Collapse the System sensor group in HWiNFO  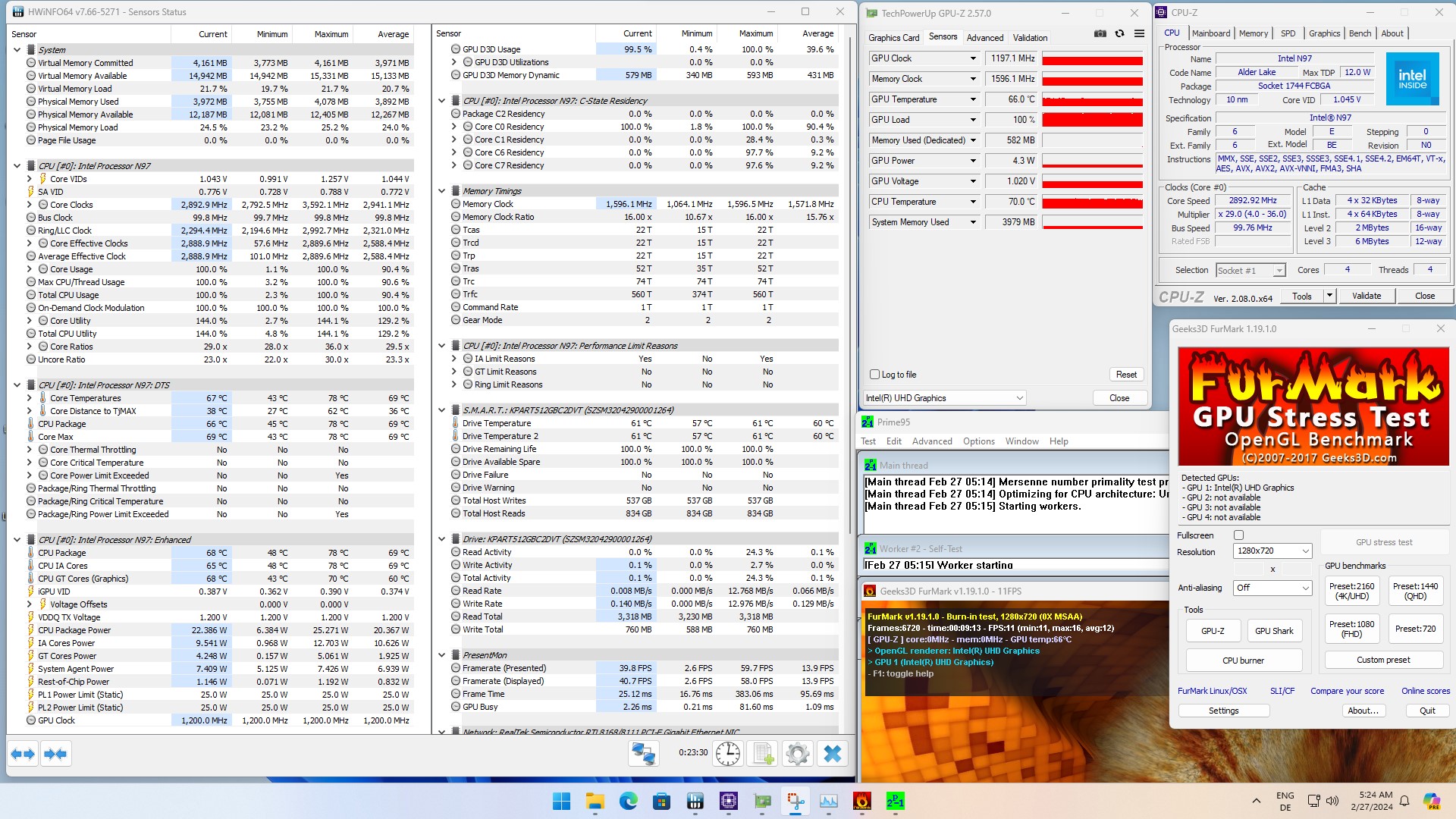17,50
